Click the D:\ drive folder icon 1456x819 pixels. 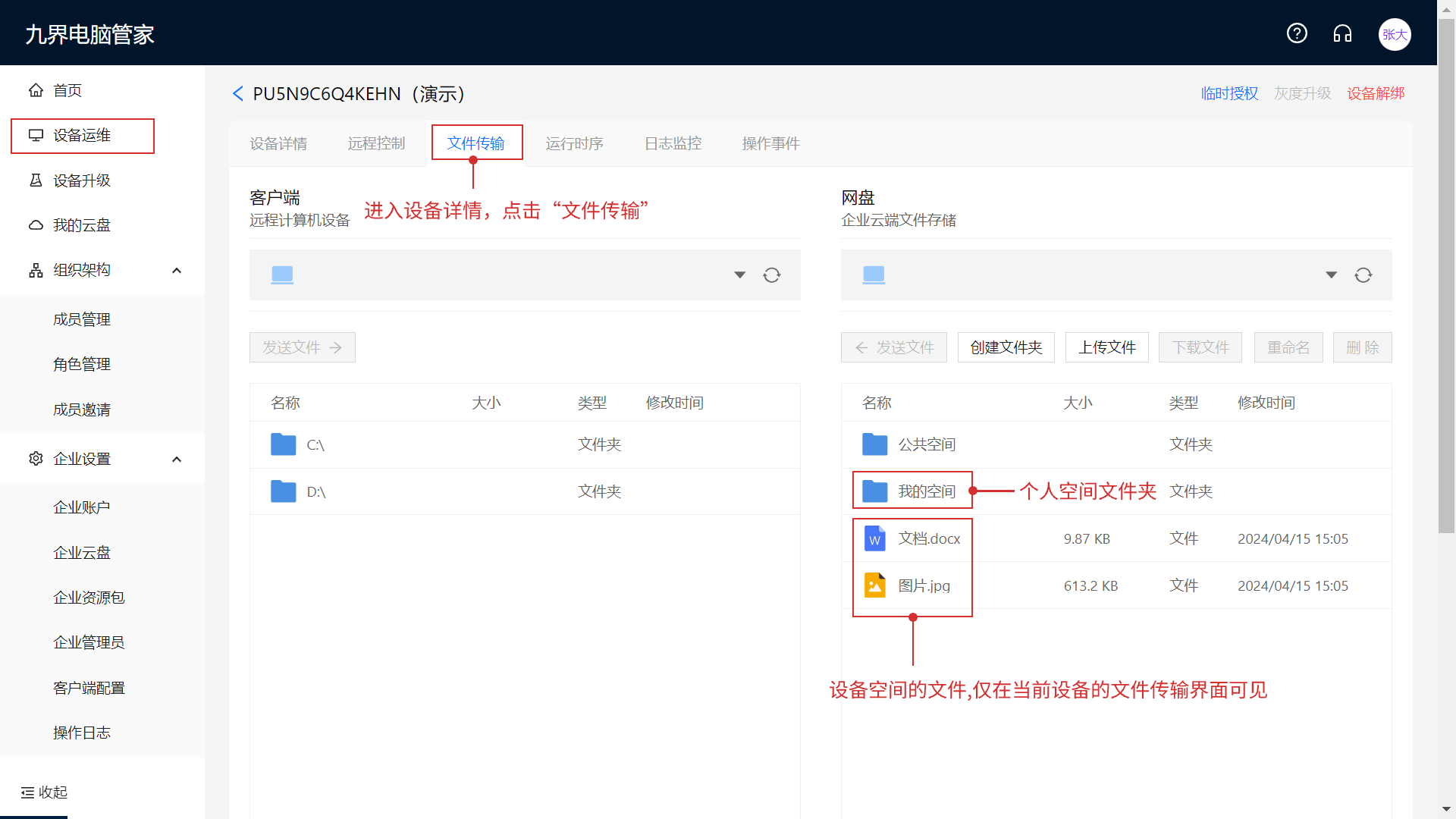click(x=284, y=491)
